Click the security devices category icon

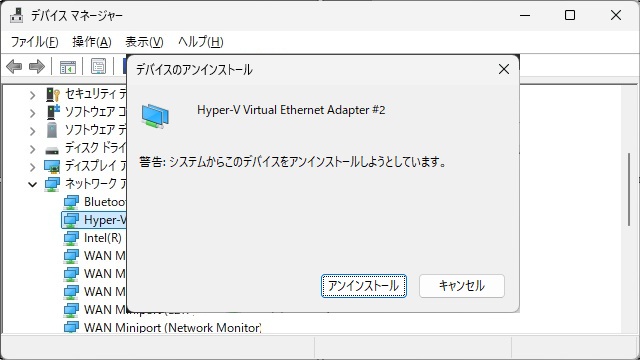coord(53,95)
